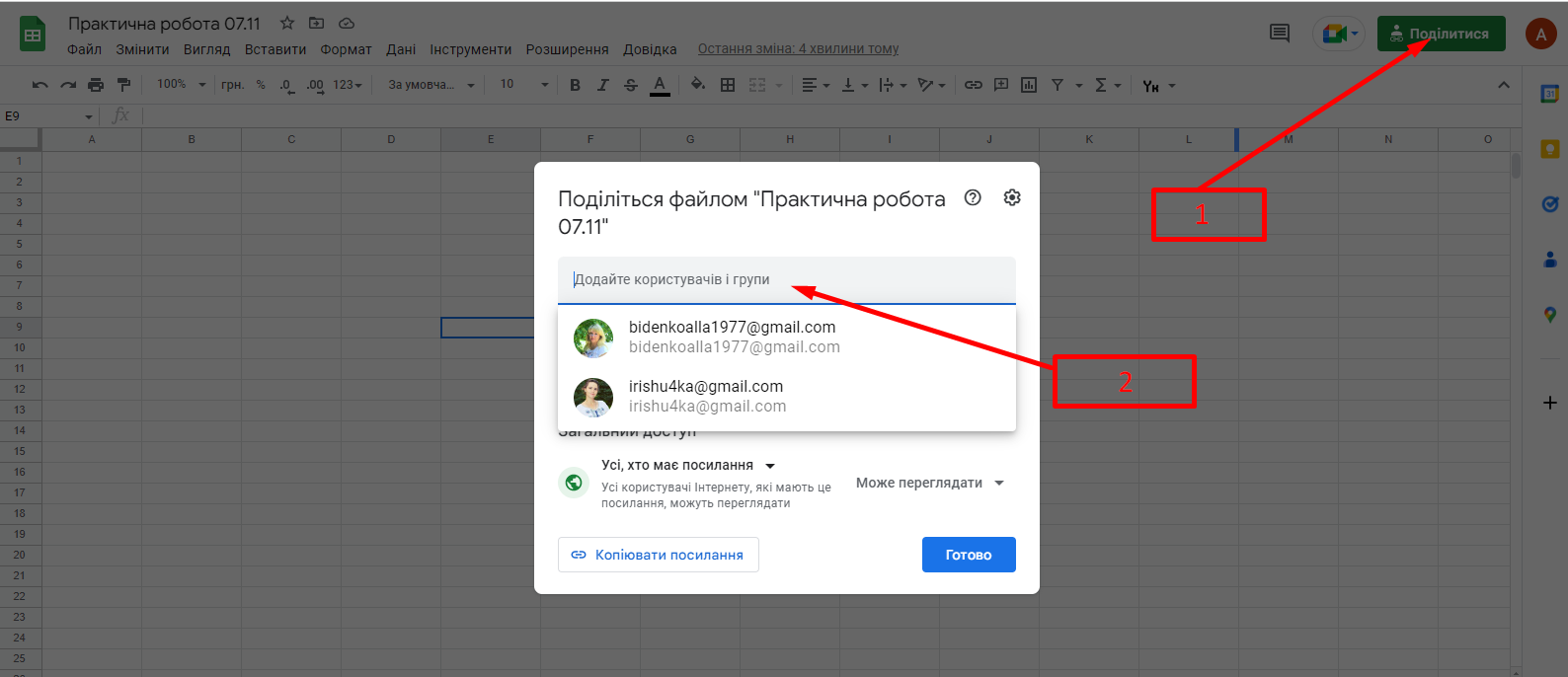
Task: Collapse the toolbar with up chevron
Action: tap(1504, 85)
